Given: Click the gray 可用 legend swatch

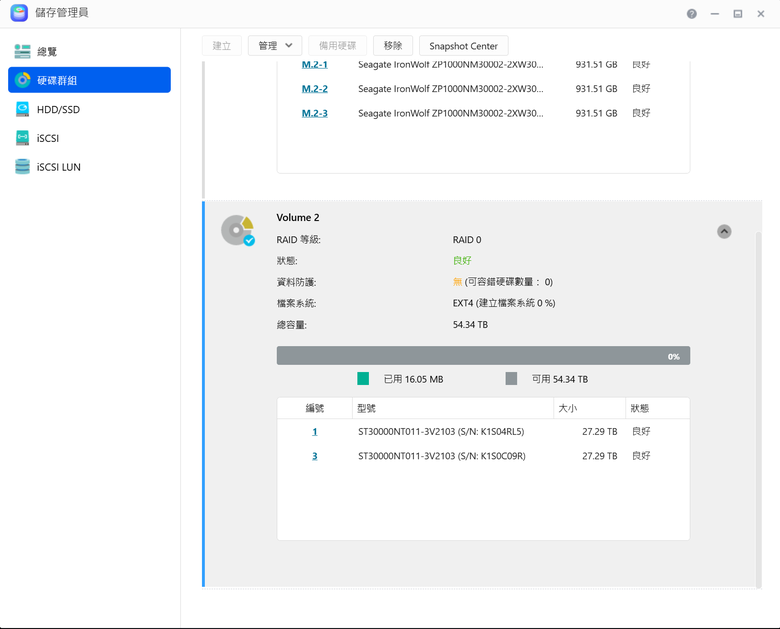Looking at the screenshot, I should [511, 379].
